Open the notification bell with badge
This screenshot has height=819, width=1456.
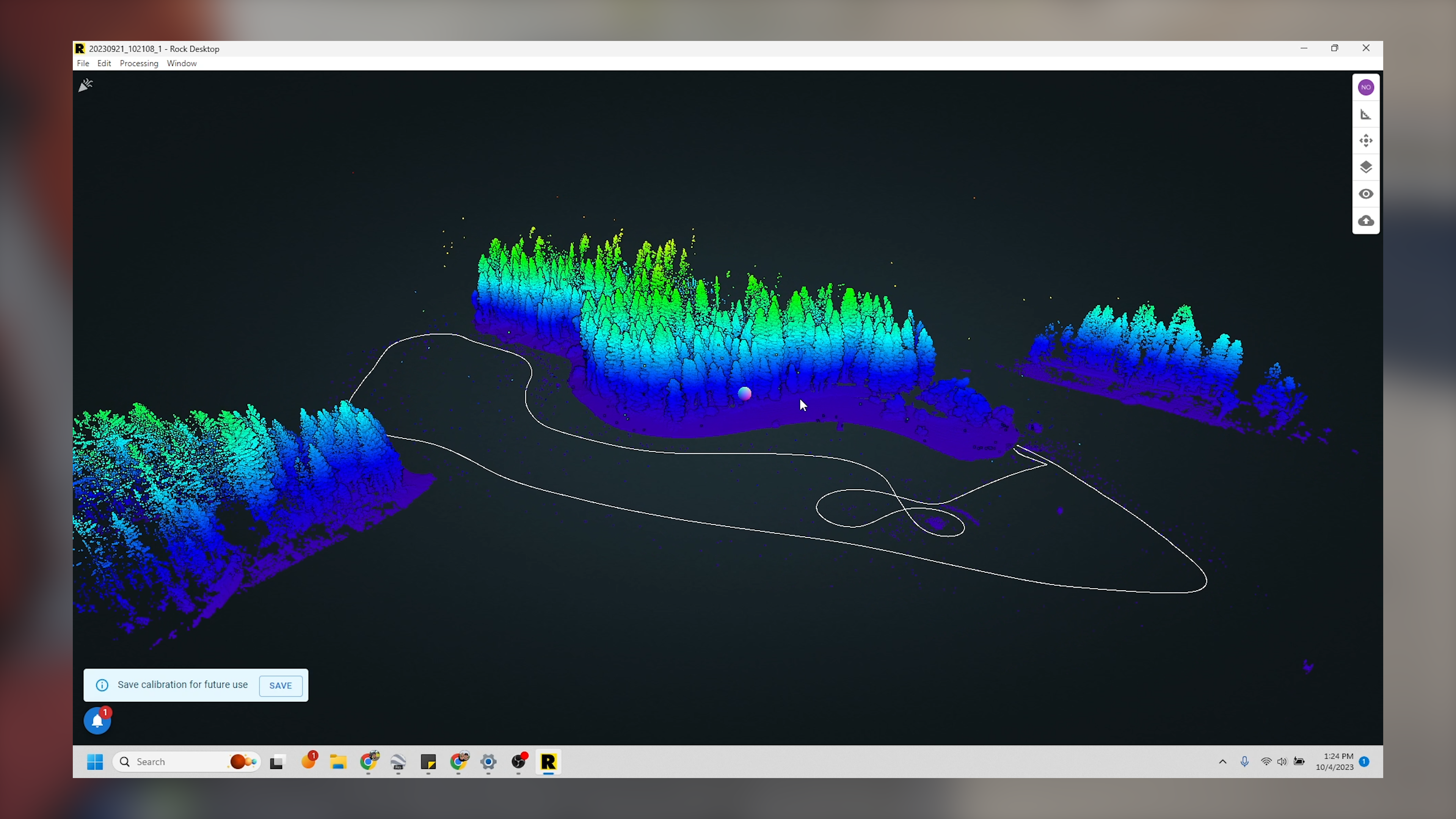97,721
